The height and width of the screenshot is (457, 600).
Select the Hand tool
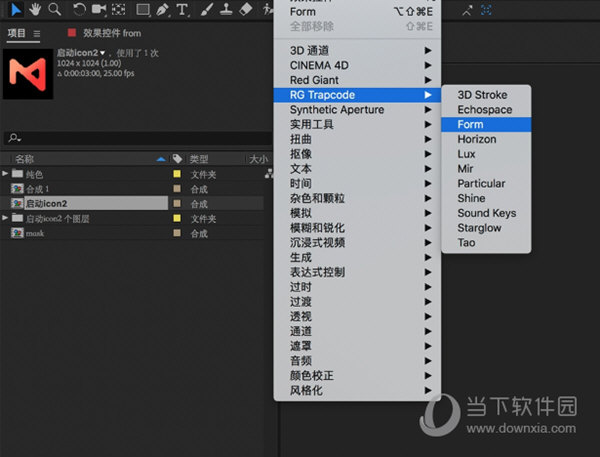(x=35, y=9)
